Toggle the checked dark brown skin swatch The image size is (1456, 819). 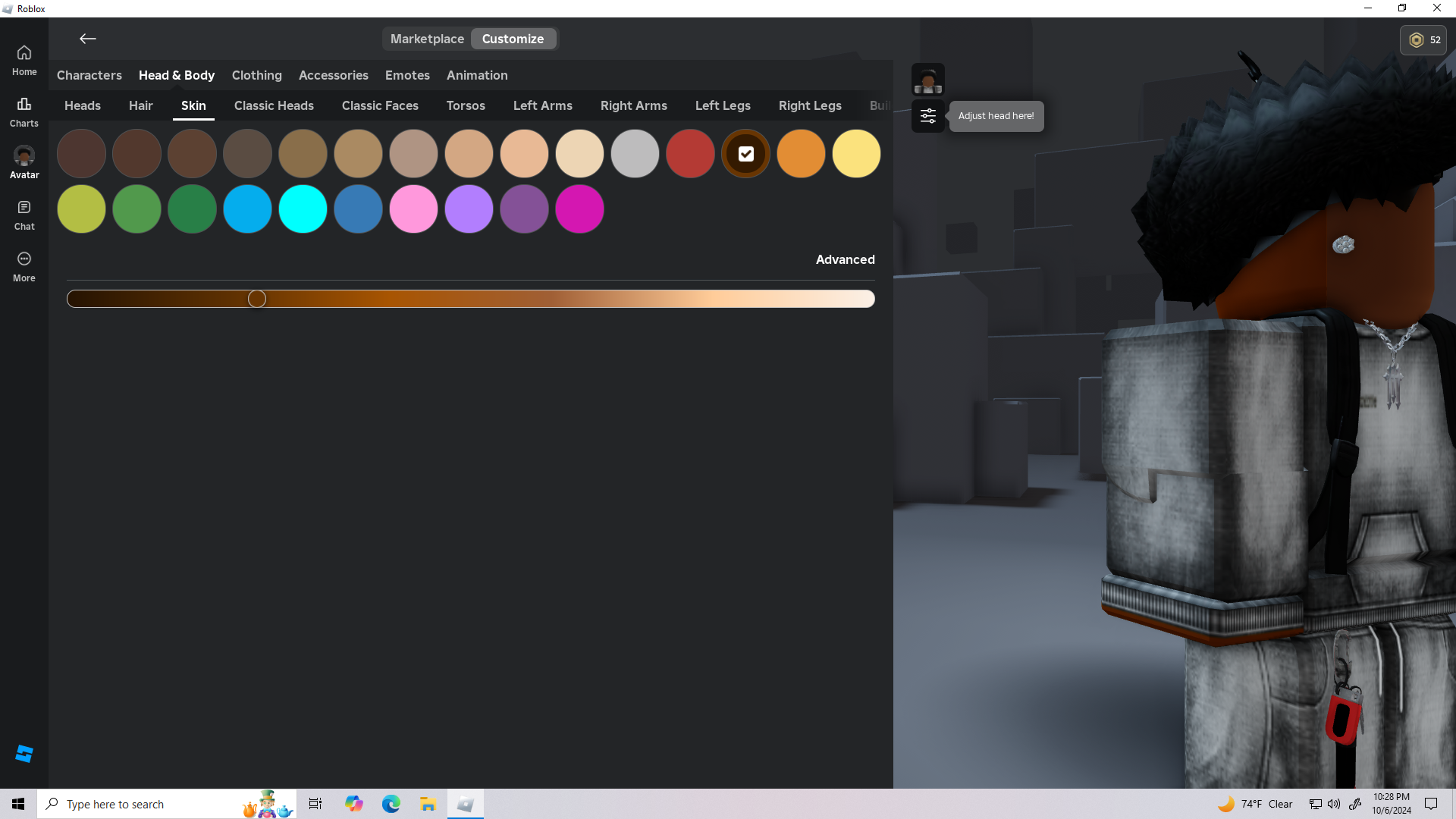click(745, 154)
